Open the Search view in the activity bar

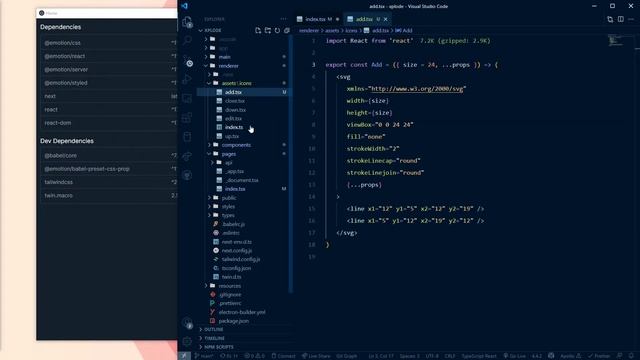(187, 40)
